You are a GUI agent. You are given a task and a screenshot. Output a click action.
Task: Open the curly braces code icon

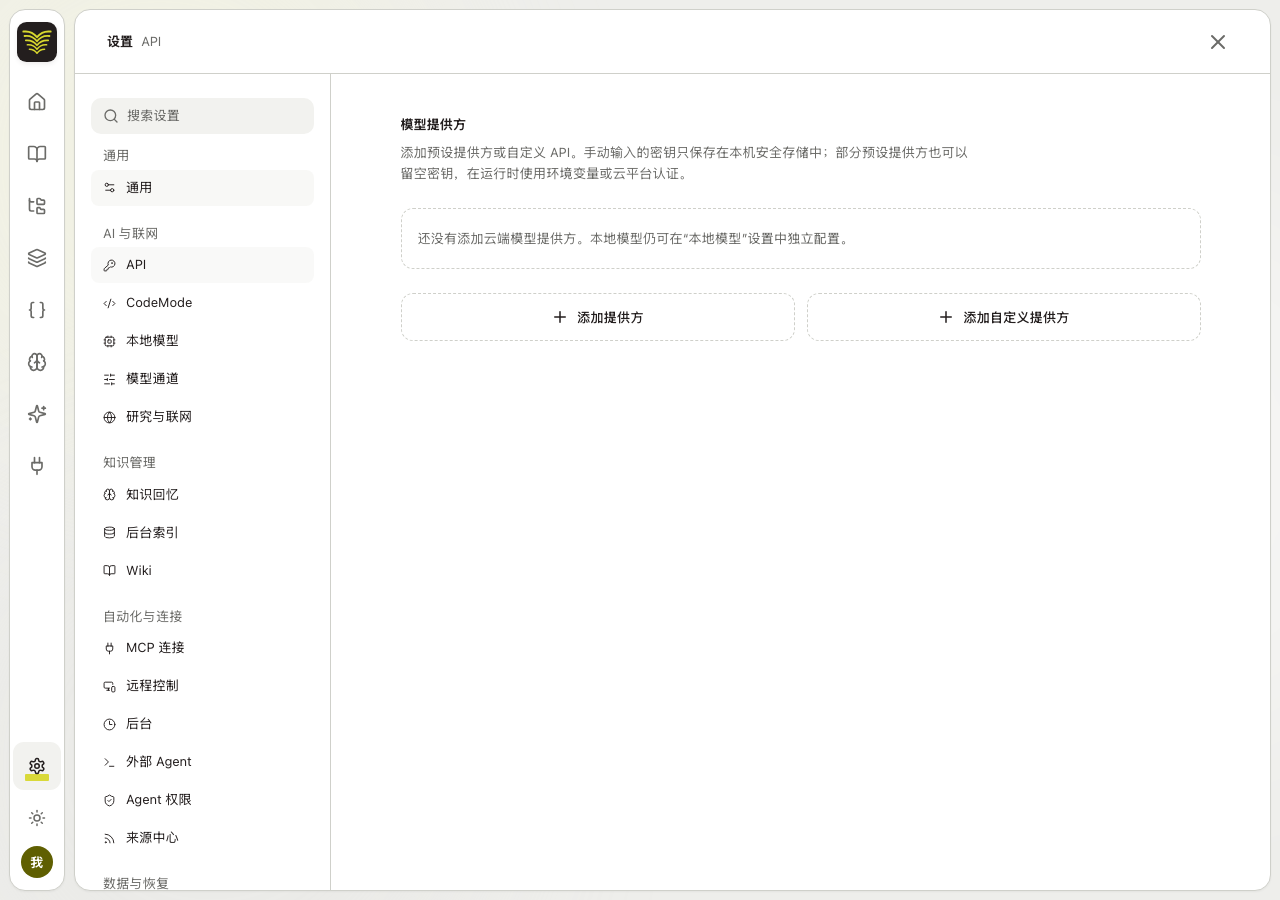point(37,310)
